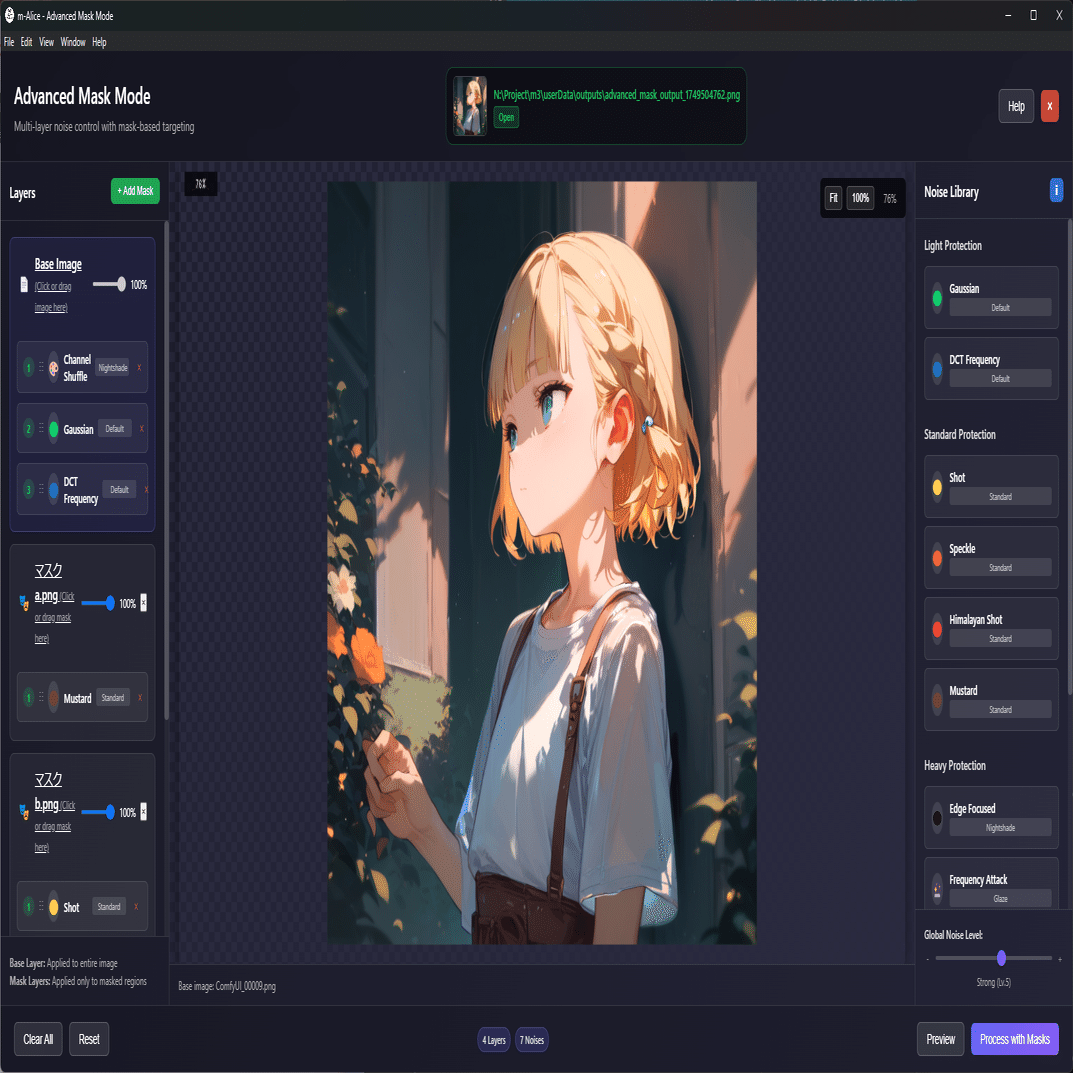
Task: Adjust the Global Noise Level slider
Action: point(993,958)
